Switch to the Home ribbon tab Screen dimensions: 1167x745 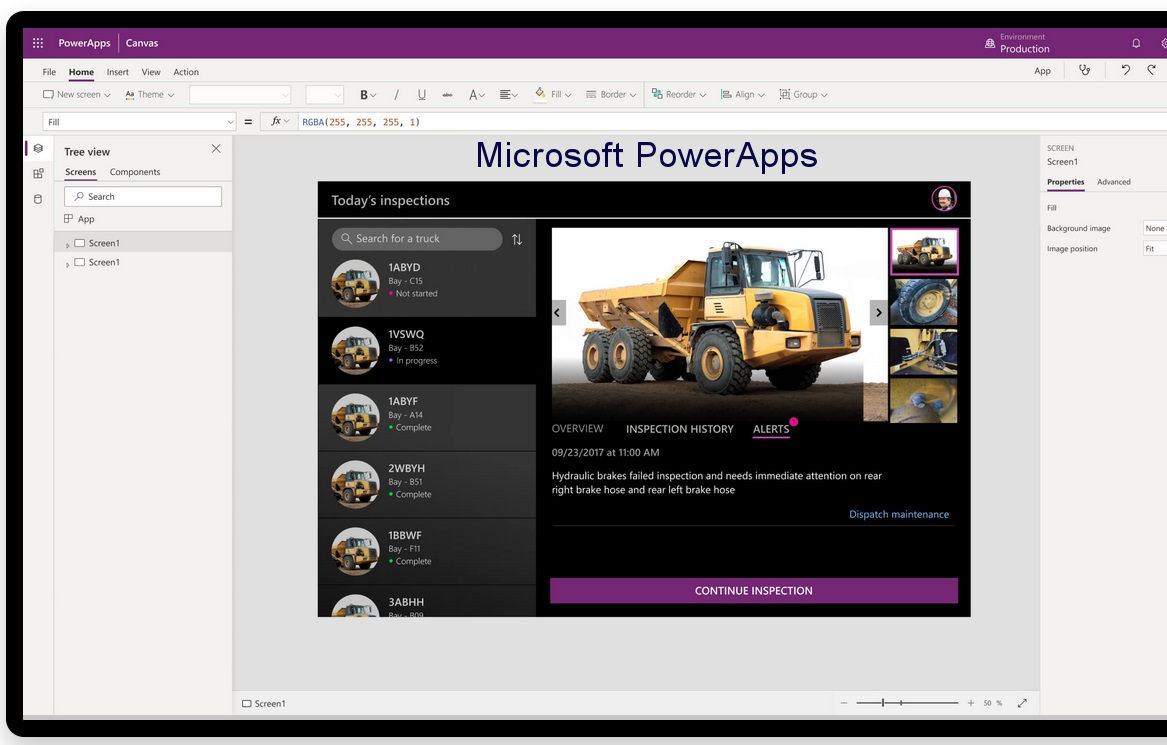(x=81, y=72)
